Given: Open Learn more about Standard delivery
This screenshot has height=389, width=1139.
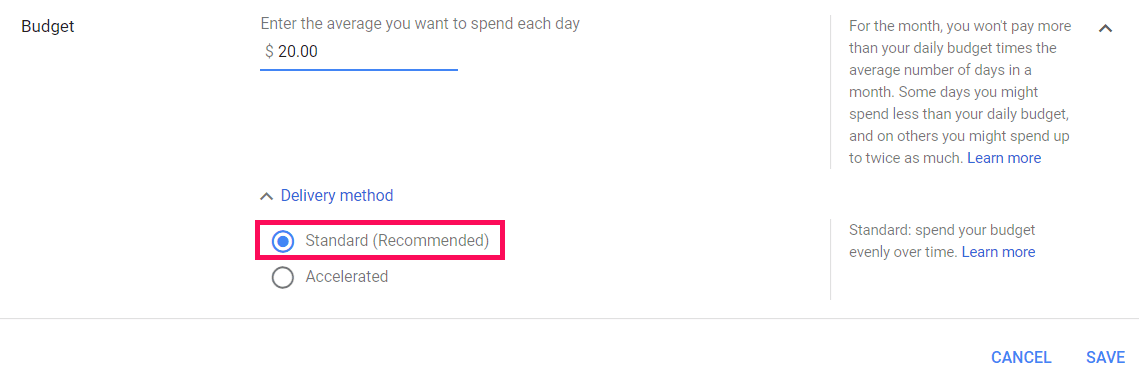Looking at the screenshot, I should [998, 253].
